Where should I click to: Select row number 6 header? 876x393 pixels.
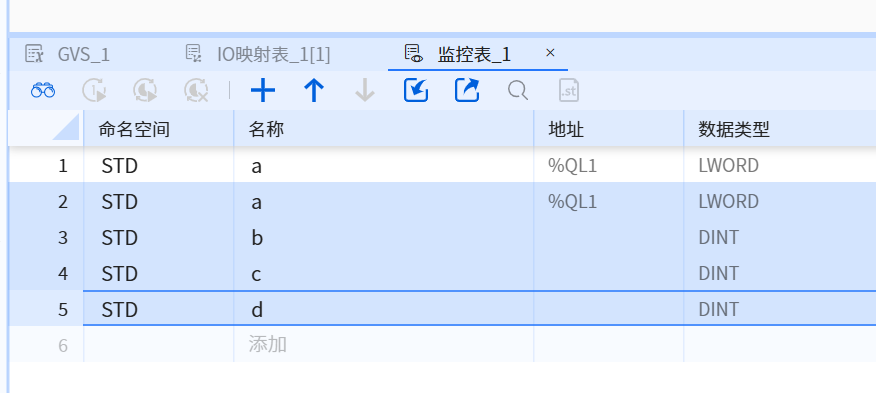[46, 344]
